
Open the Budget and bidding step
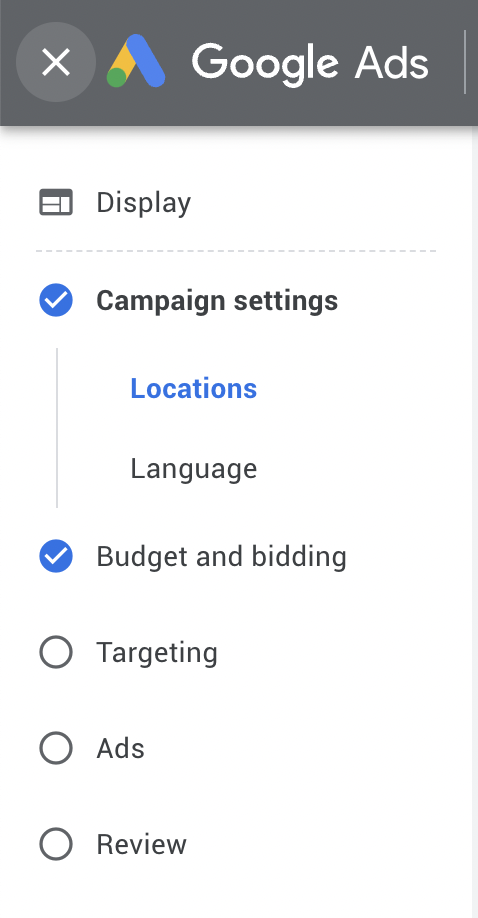tap(221, 557)
